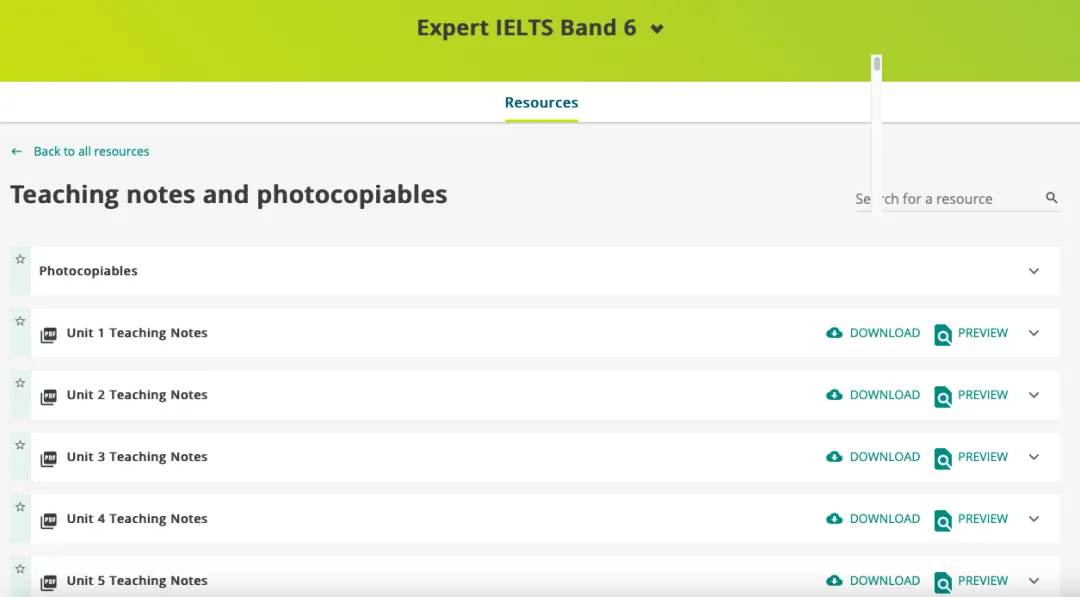This screenshot has width=1080, height=597.
Task: Click the back arrow icon
Action: click(x=17, y=152)
